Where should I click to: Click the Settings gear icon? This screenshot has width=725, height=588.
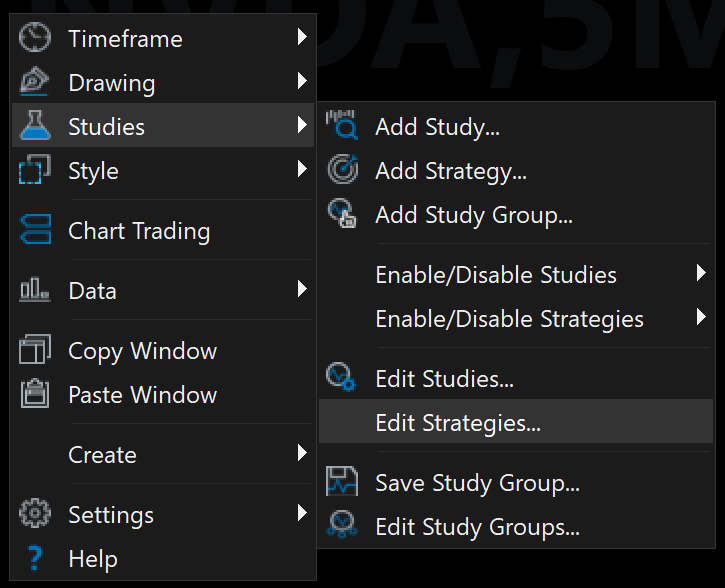pos(35,513)
